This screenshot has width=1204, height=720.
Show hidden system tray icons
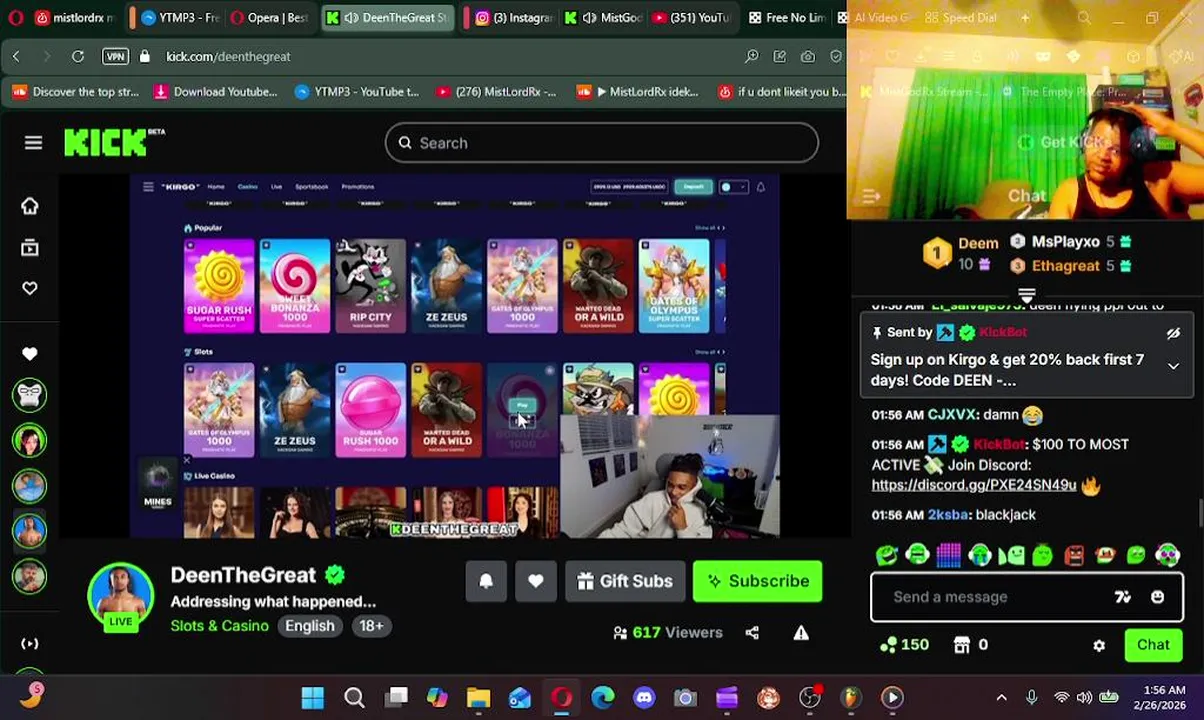click(1001, 697)
